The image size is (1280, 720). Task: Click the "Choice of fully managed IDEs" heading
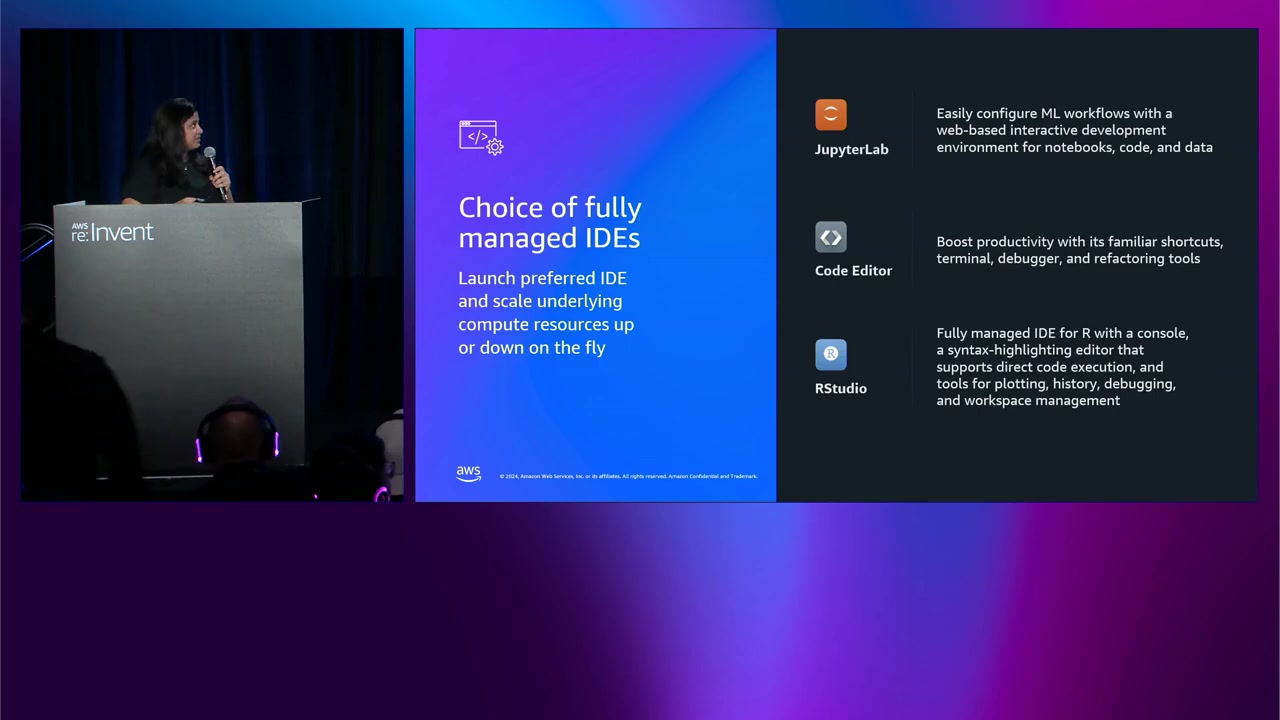pyautogui.click(x=550, y=222)
